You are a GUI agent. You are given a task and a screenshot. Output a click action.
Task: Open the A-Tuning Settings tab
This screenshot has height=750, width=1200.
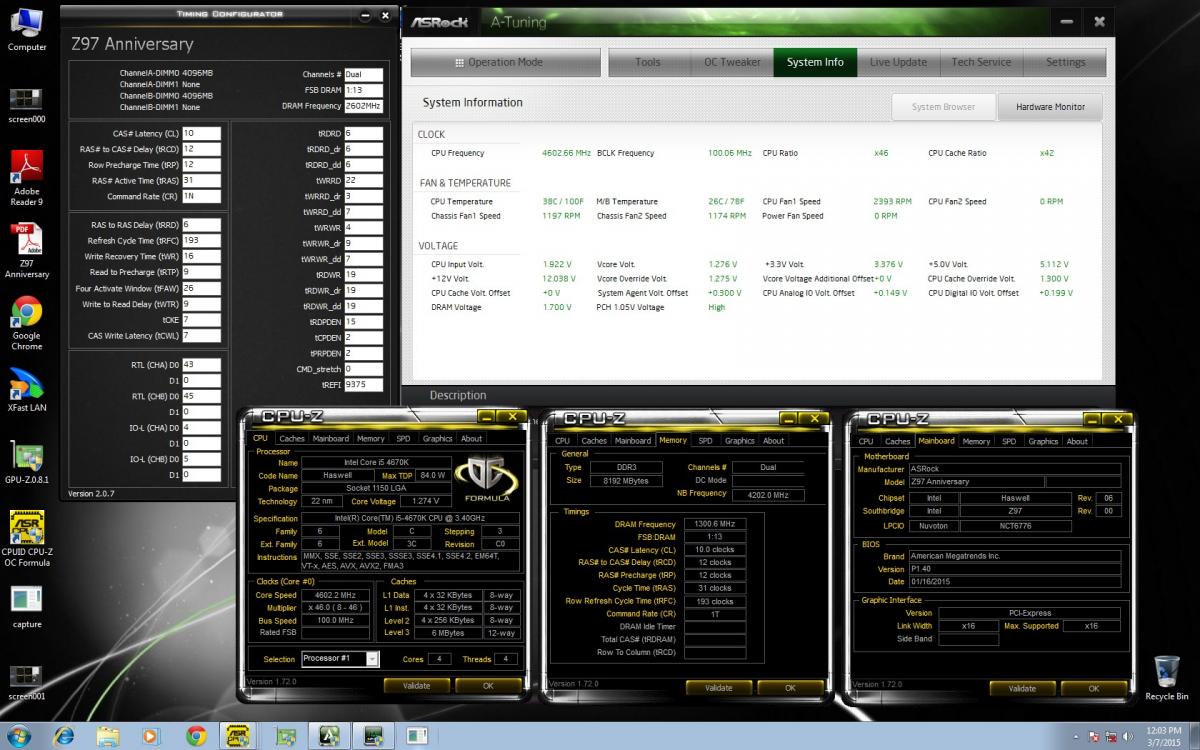coord(1065,62)
